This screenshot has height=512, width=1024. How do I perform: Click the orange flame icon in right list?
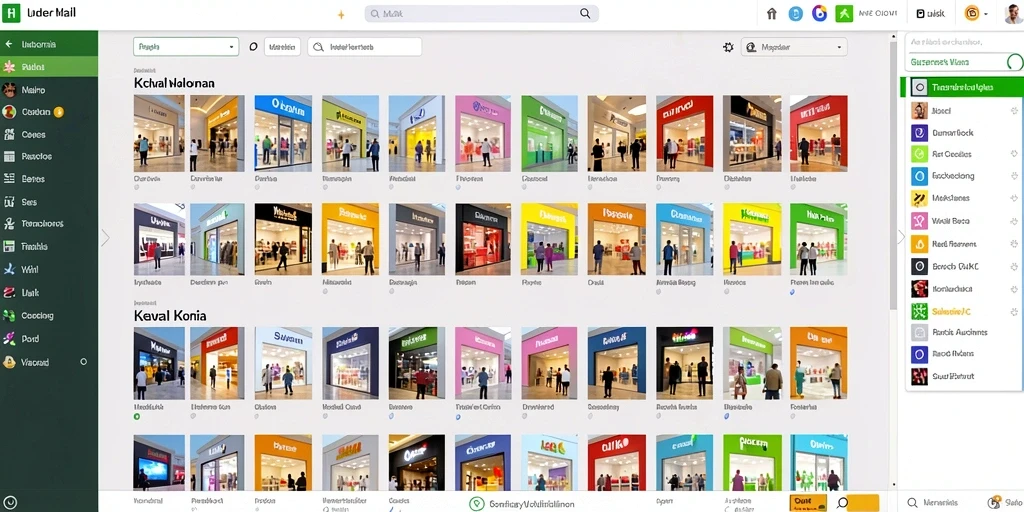coord(919,244)
